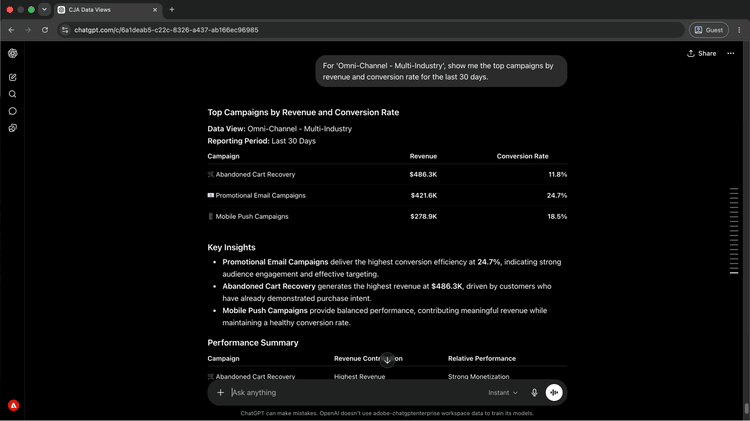
Task: Click the scroll-to-bottom arrow button
Action: (x=387, y=360)
